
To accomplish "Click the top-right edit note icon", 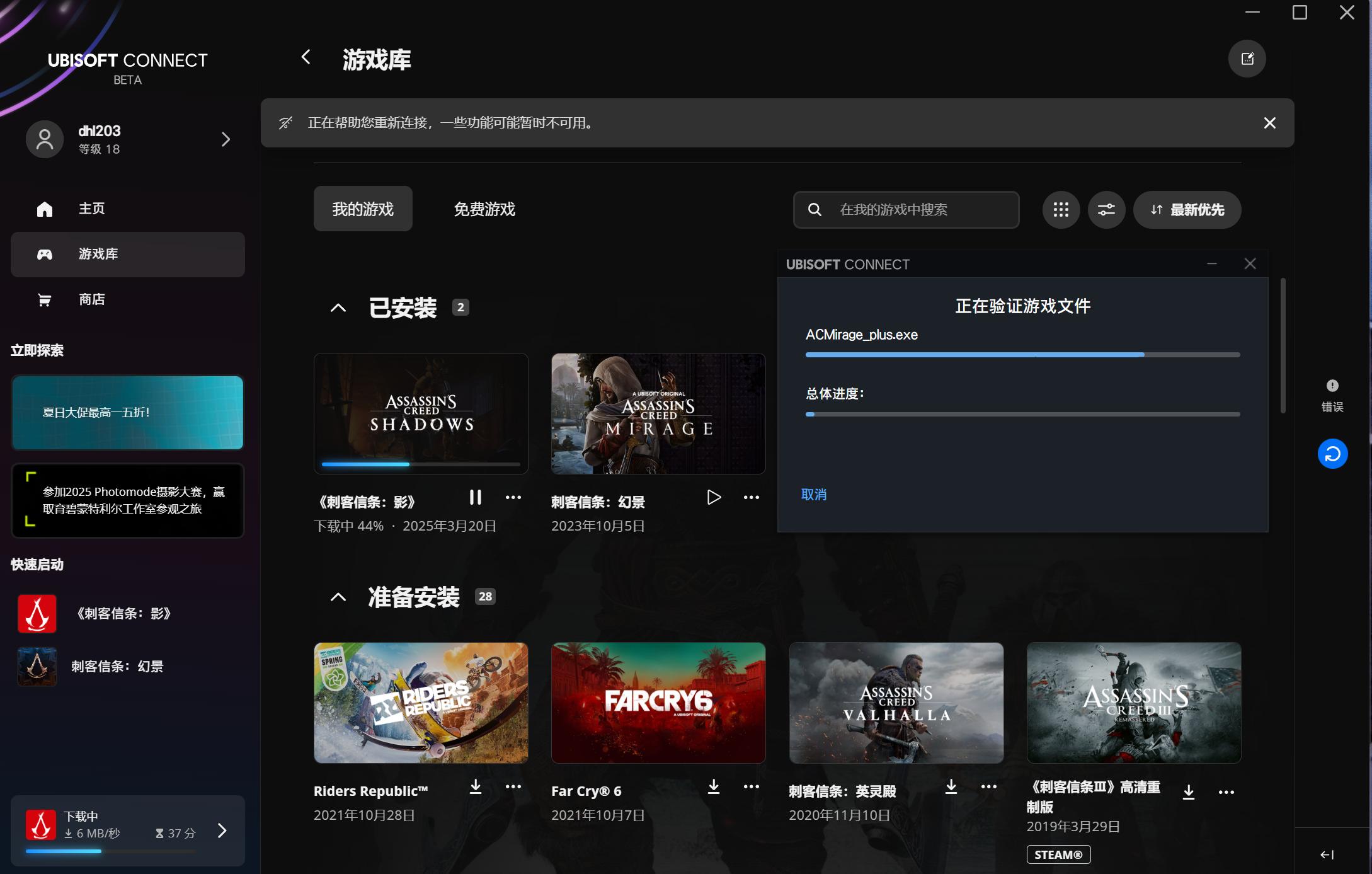I will pos(1247,59).
